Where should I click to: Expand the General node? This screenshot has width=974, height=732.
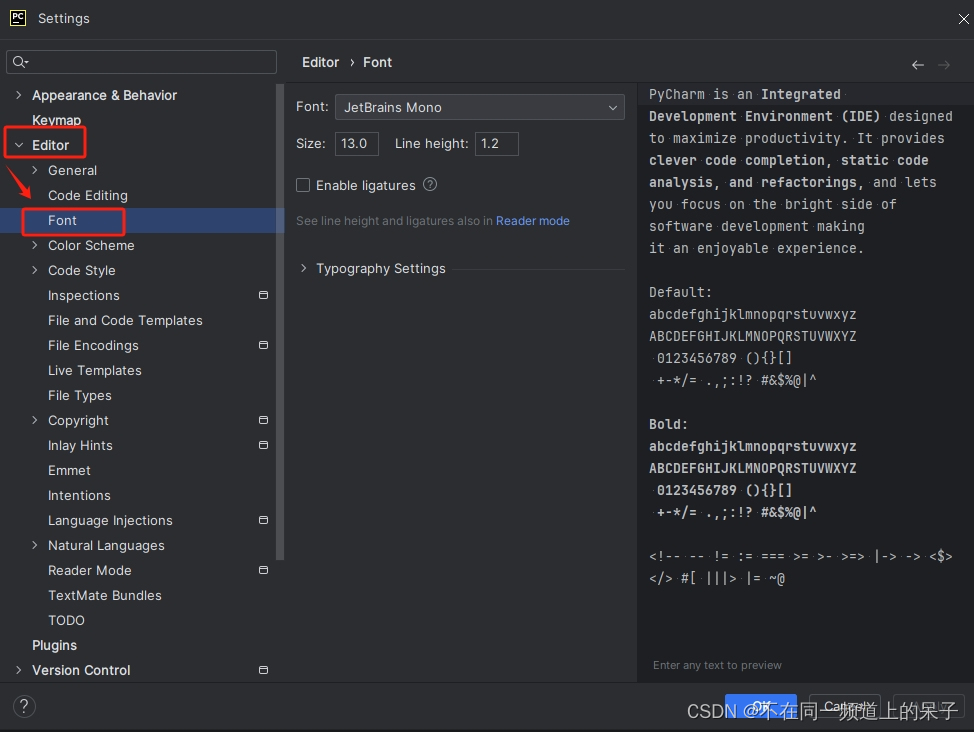tap(35, 170)
